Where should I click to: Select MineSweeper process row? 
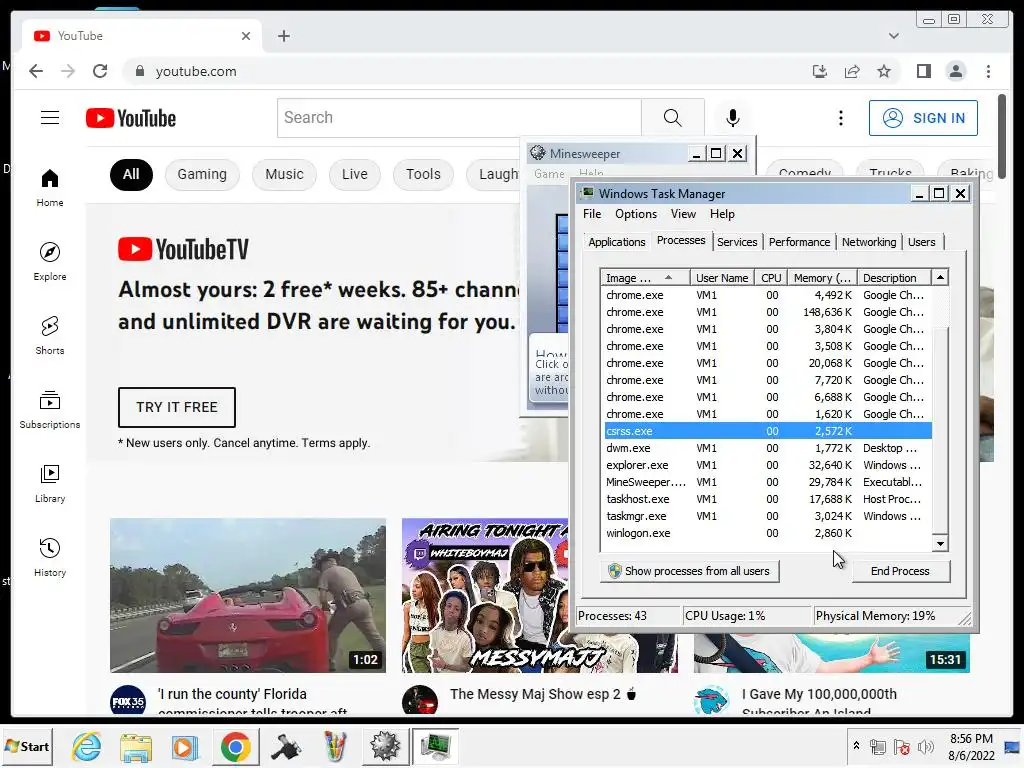(767, 482)
